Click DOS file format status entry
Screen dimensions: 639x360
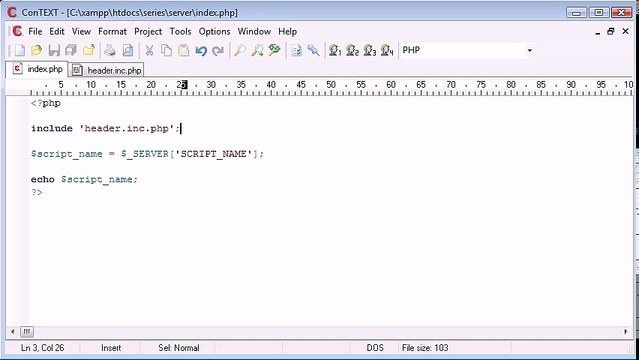pos(375,348)
